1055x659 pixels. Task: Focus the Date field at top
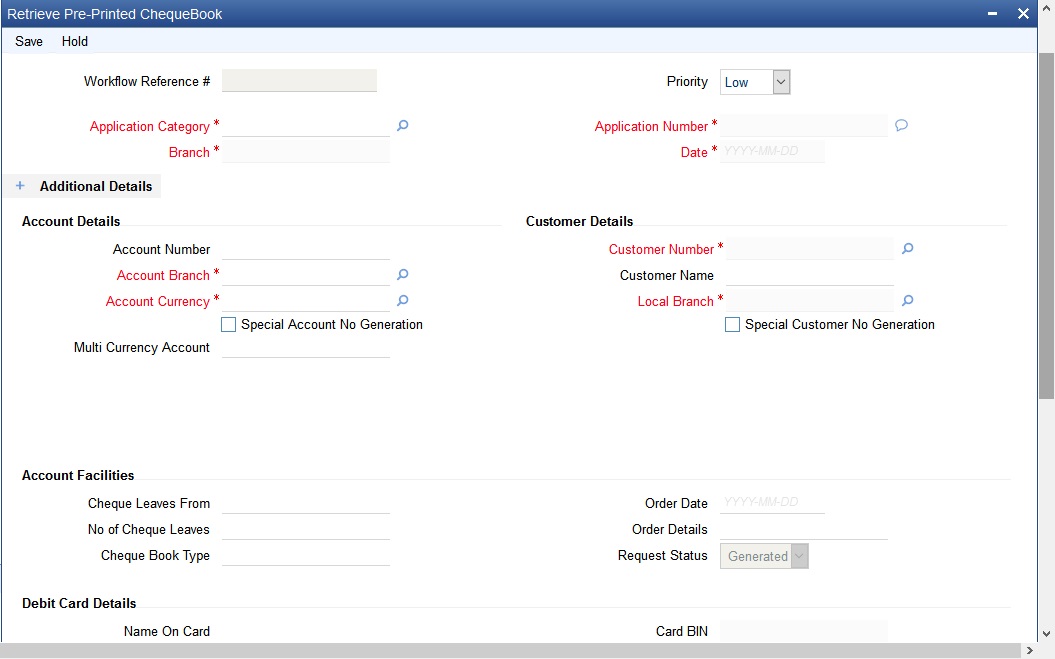click(772, 151)
